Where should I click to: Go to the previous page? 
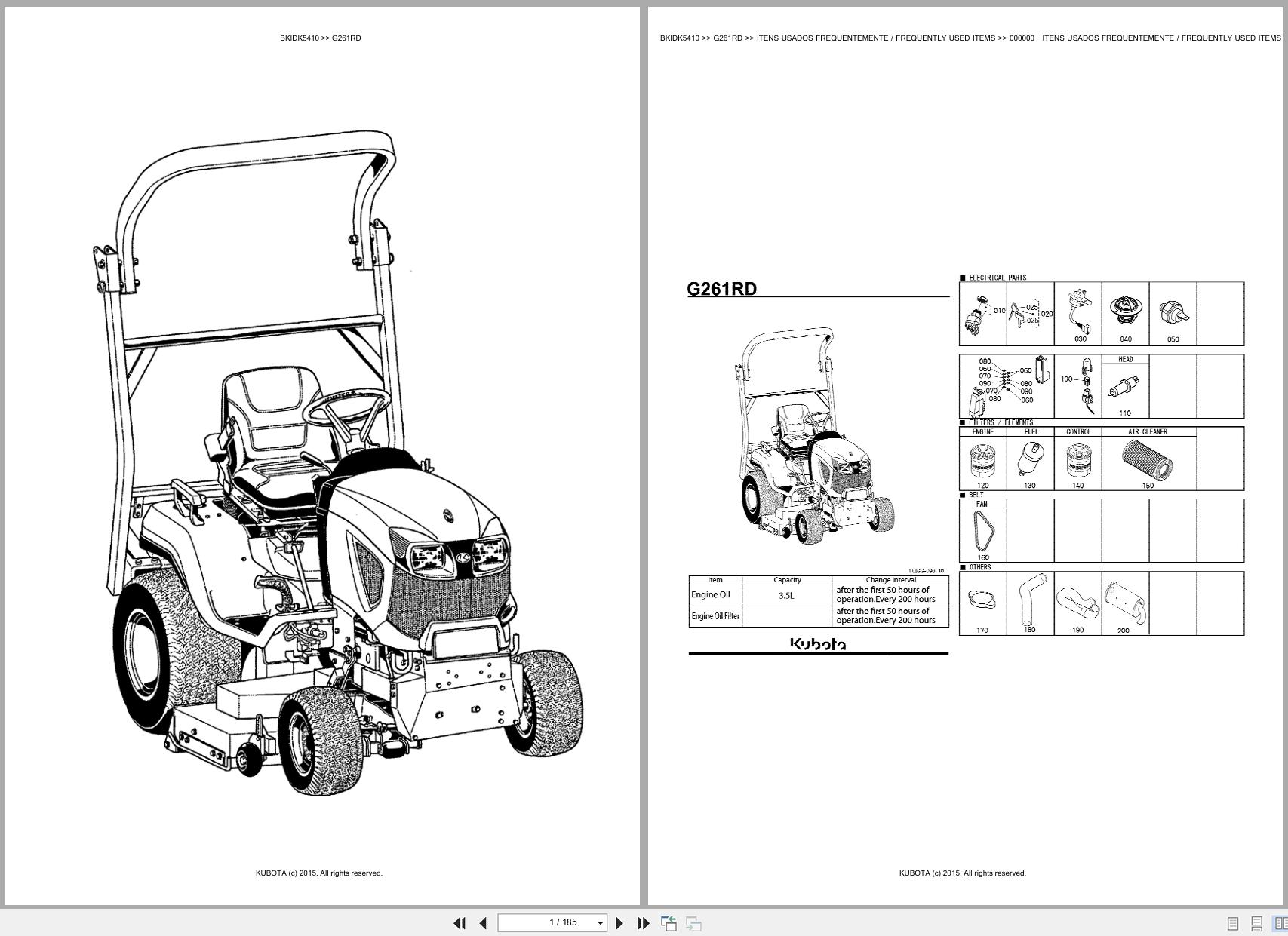tap(484, 923)
